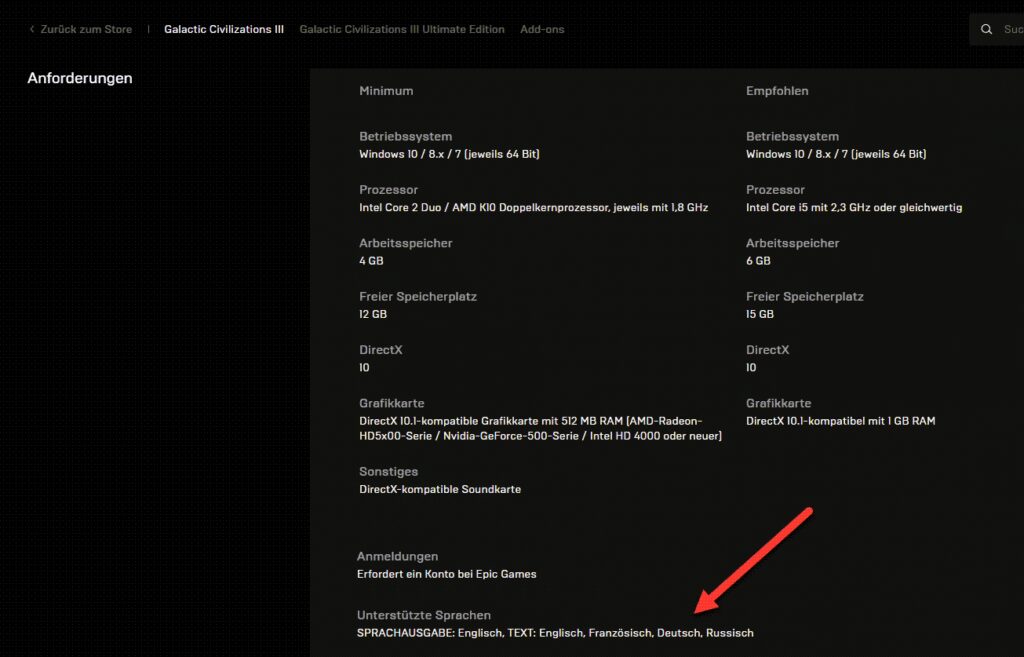Select the Anforderungen heading
The image size is (1024, 657).
click(80, 78)
